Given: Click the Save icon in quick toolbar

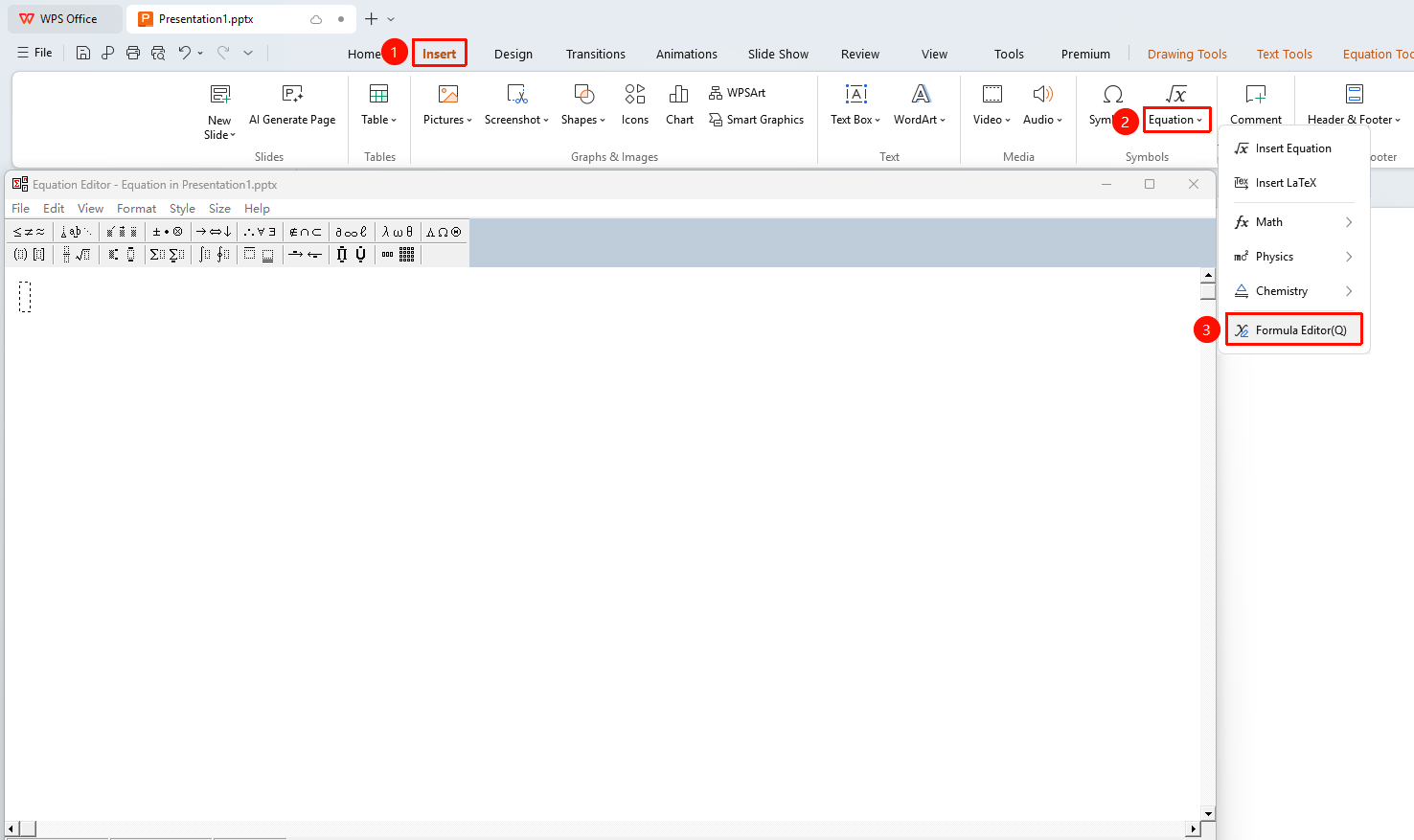Looking at the screenshot, I should pyautogui.click(x=83, y=53).
